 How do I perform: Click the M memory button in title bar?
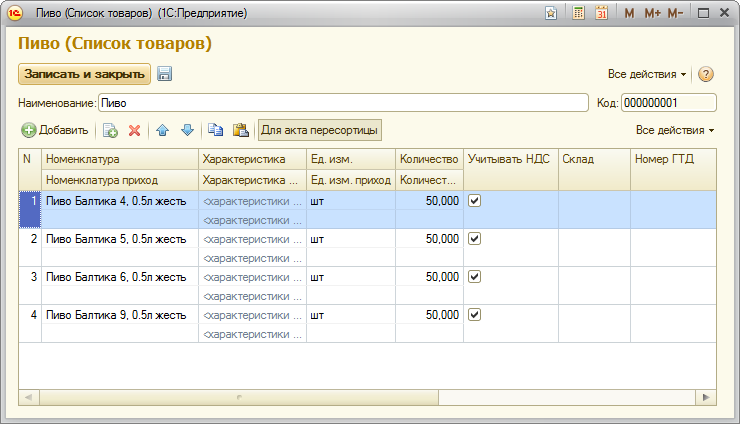click(x=629, y=13)
